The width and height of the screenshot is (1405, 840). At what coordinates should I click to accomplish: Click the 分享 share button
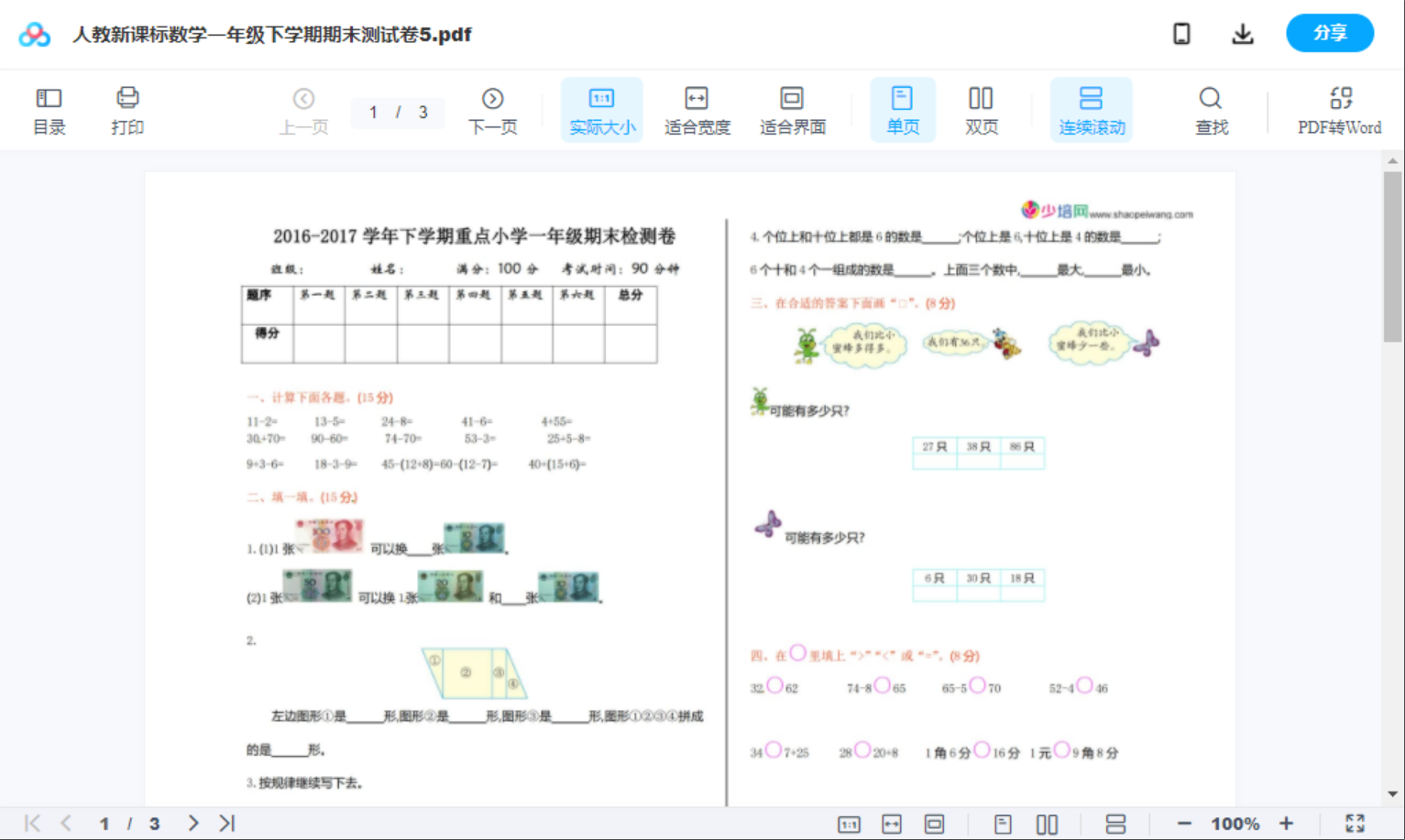pos(1330,33)
